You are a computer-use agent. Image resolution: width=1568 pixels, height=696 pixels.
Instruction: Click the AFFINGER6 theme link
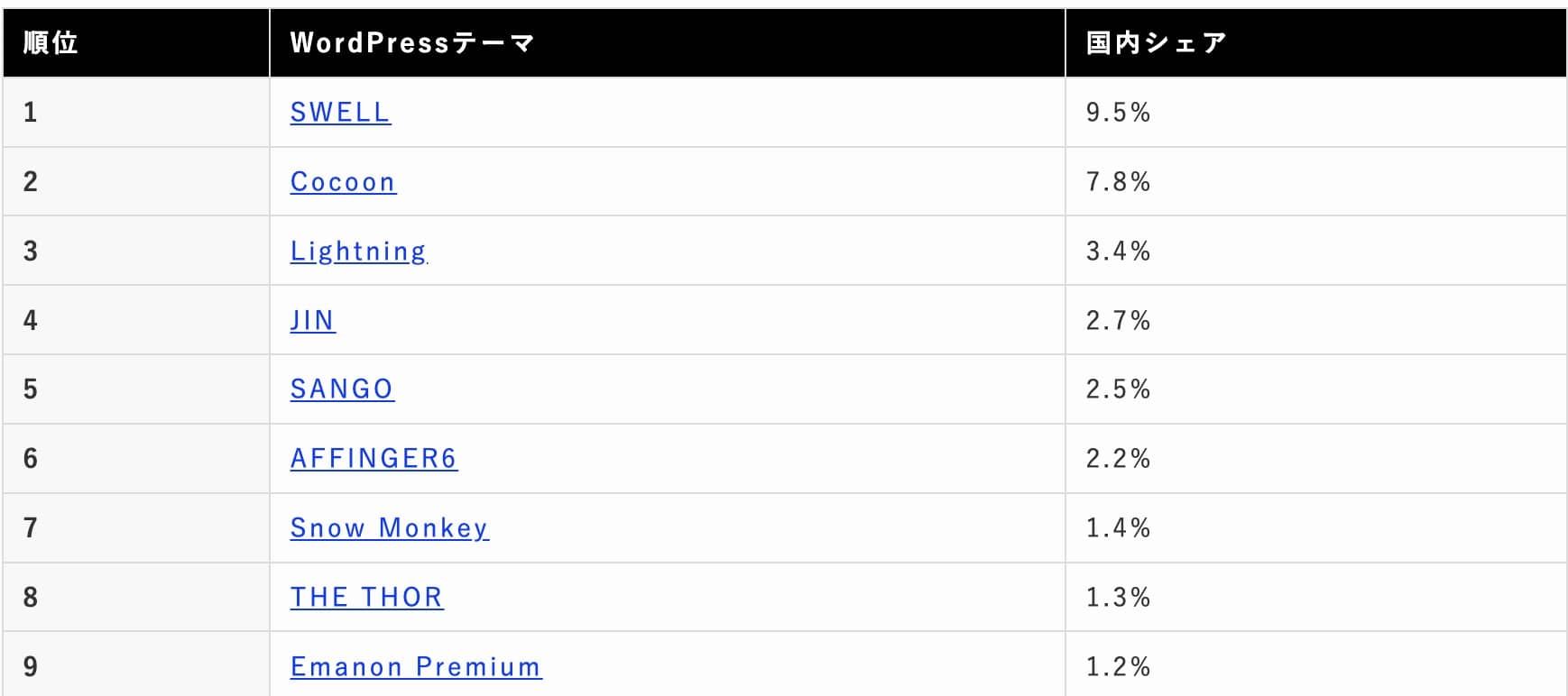coord(374,458)
